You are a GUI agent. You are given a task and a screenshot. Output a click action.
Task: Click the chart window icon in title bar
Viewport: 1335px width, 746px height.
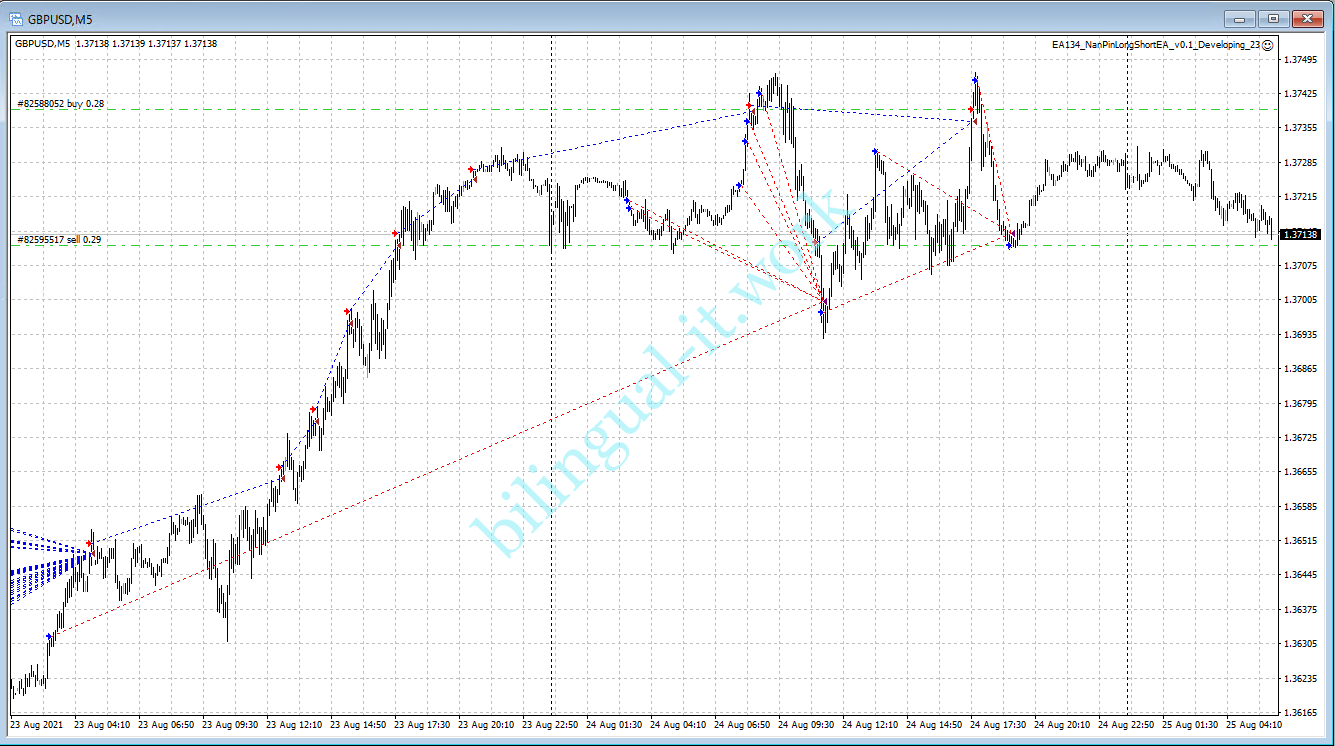click(16, 18)
